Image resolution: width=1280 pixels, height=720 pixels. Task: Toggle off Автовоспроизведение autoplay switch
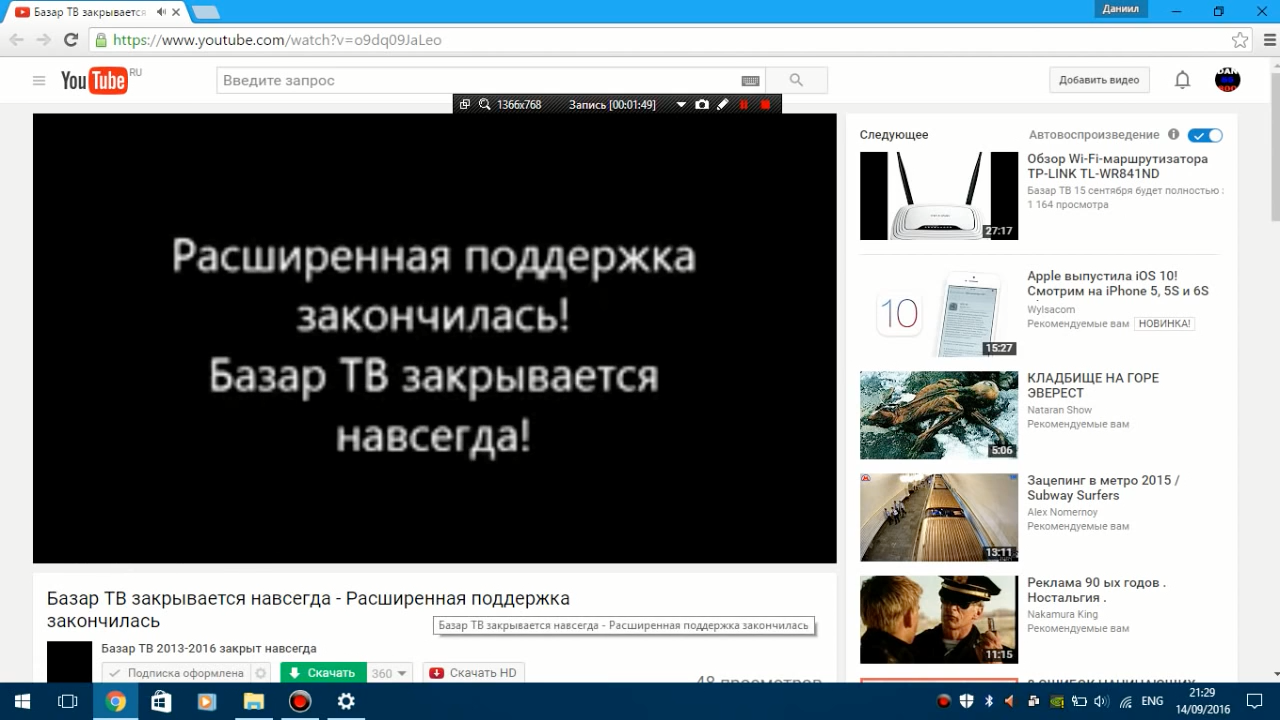[1205, 134]
